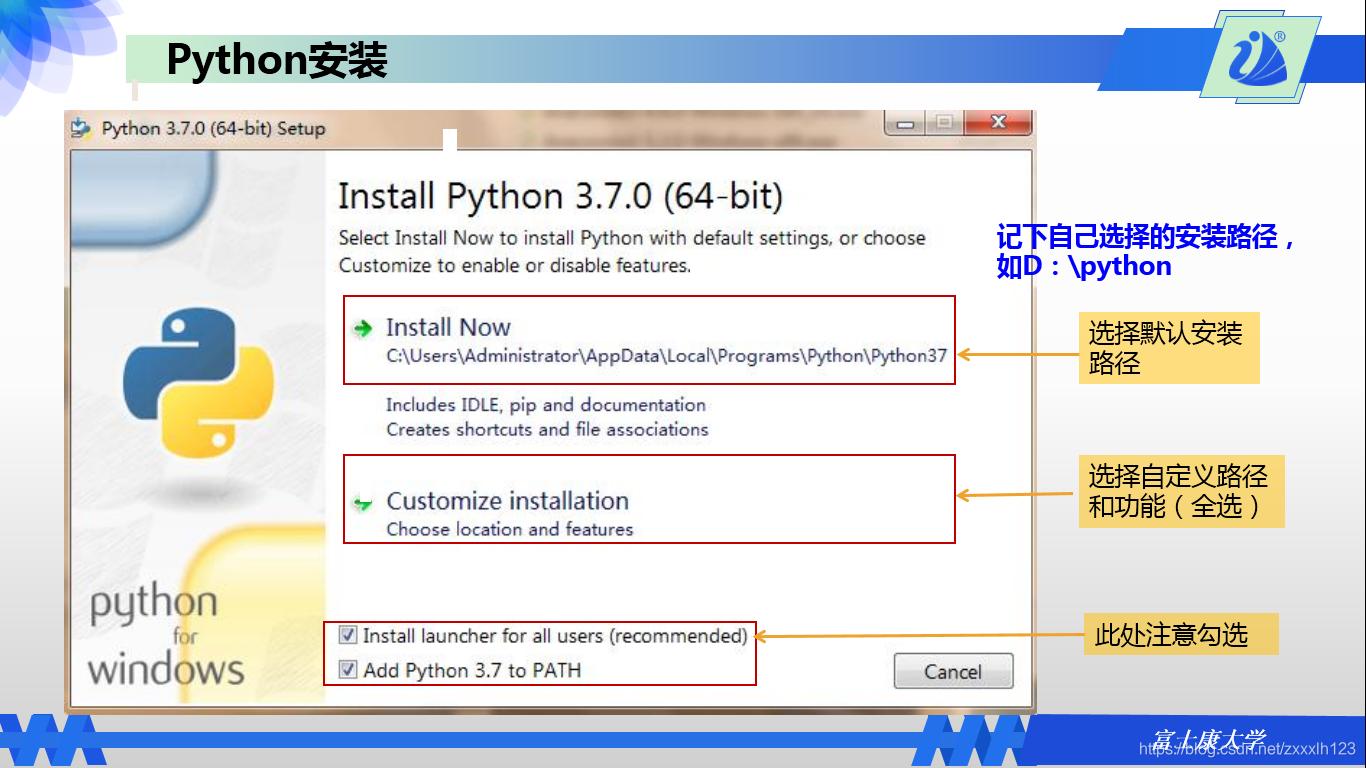Click the green arrow beside Install Now
The height and width of the screenshot is (768, 1366).
point(362,328)
